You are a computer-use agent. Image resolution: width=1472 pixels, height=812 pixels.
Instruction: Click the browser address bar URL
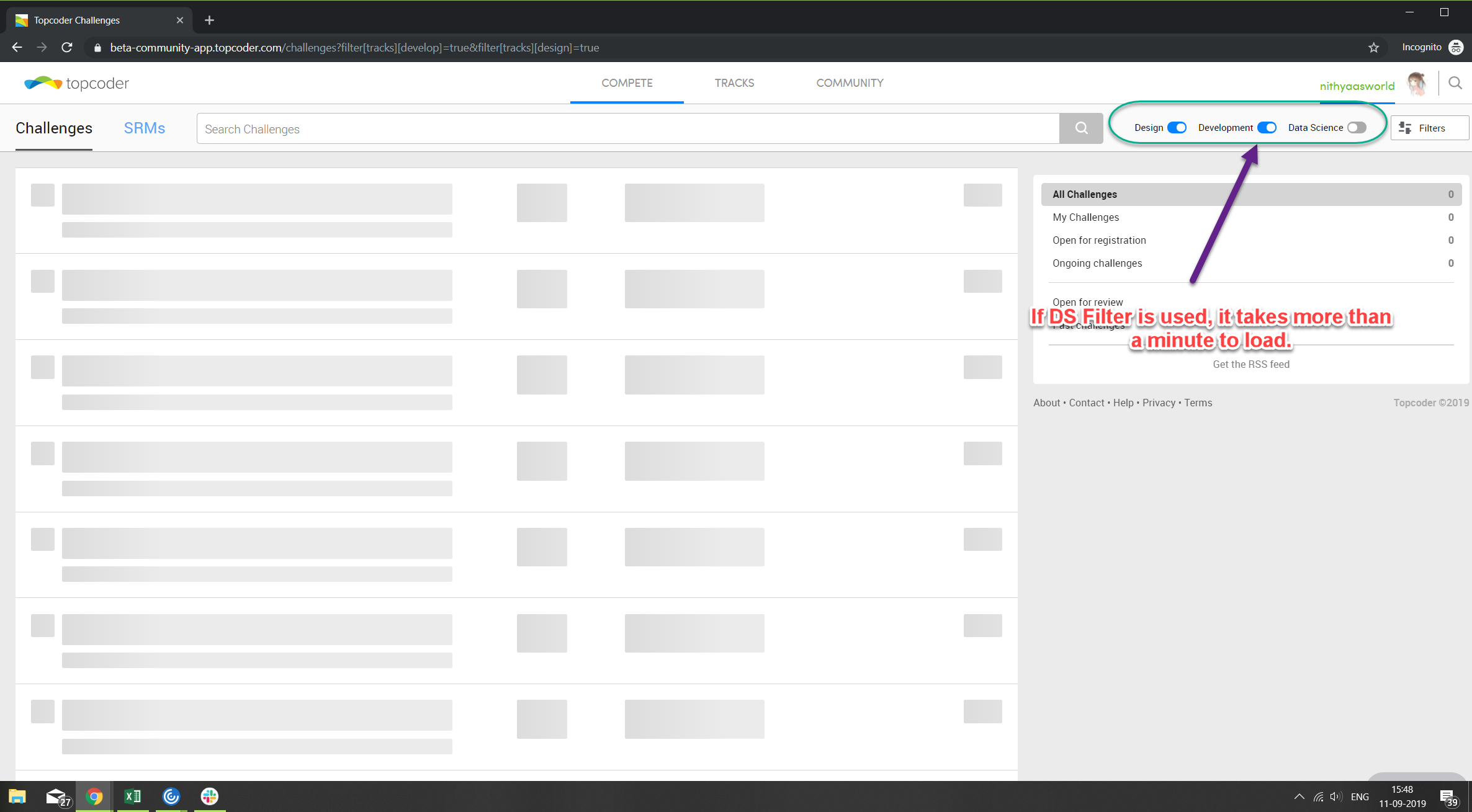(354, 48)
